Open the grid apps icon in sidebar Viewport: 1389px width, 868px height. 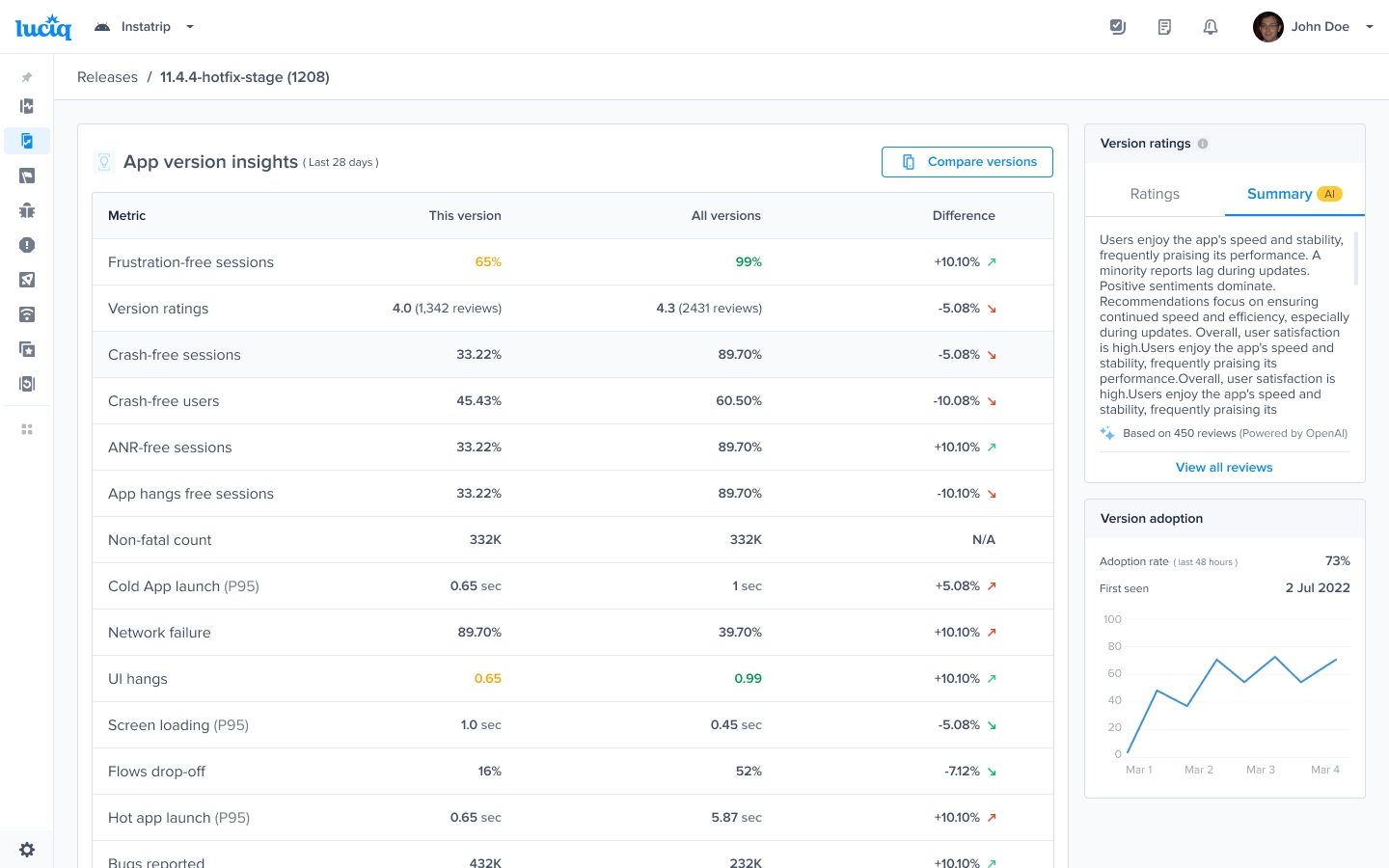27,429
